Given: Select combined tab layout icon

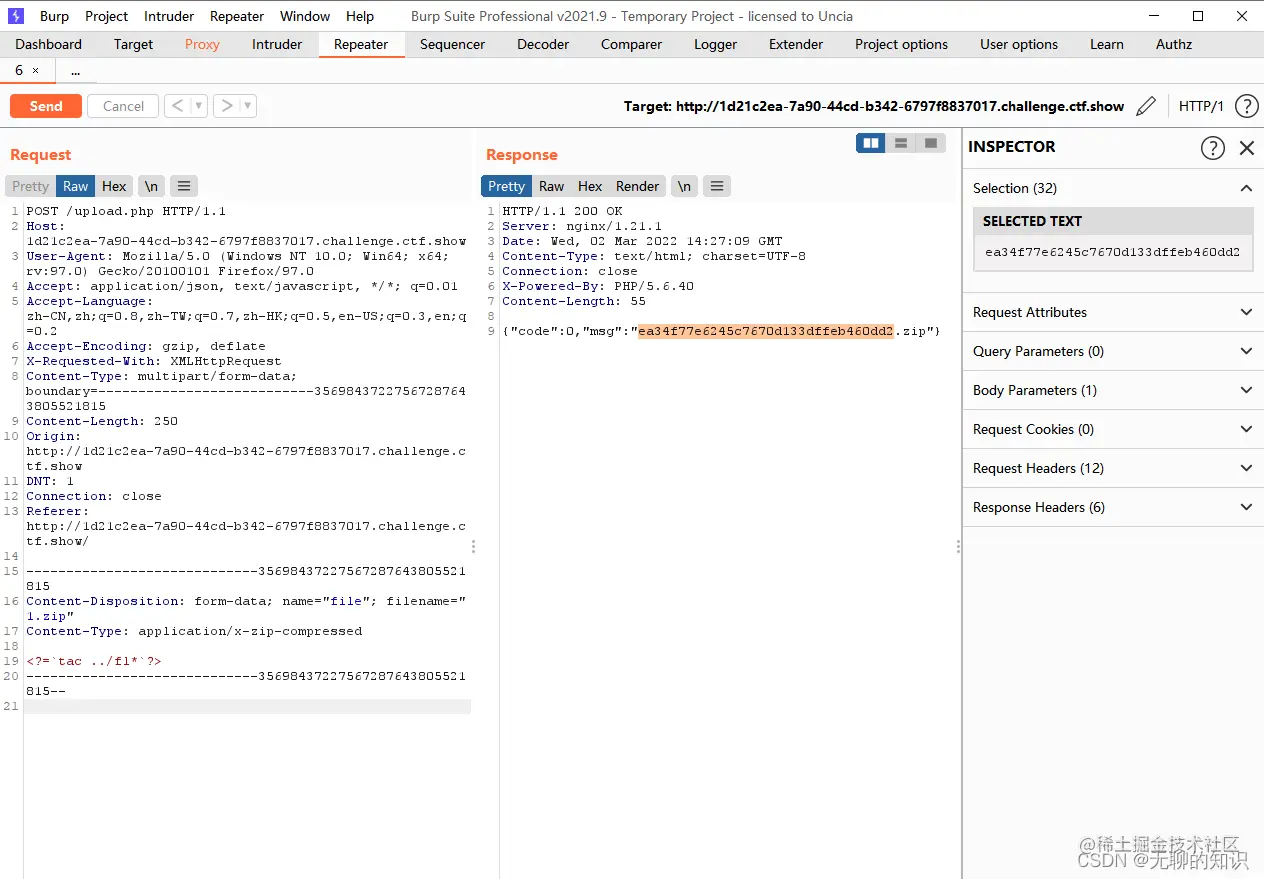Looking at the screenshot, I should 931,143.
